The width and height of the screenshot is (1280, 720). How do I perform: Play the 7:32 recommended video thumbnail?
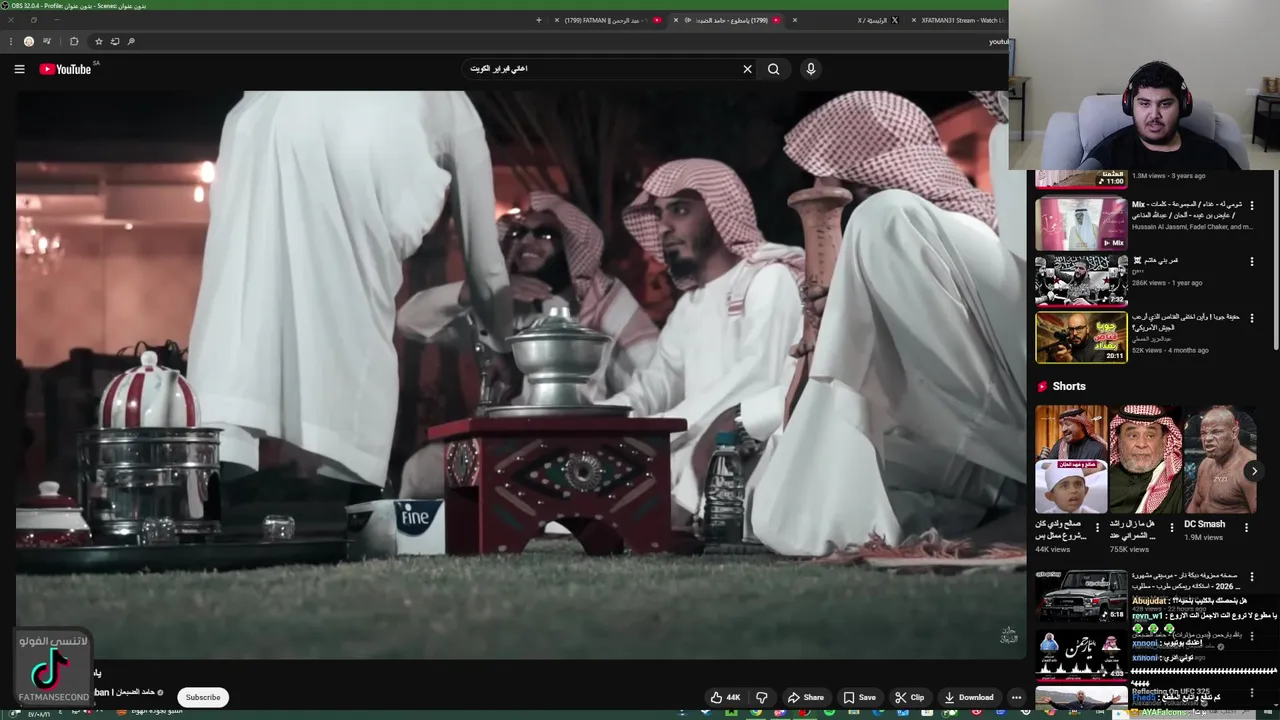[1081, 280]
